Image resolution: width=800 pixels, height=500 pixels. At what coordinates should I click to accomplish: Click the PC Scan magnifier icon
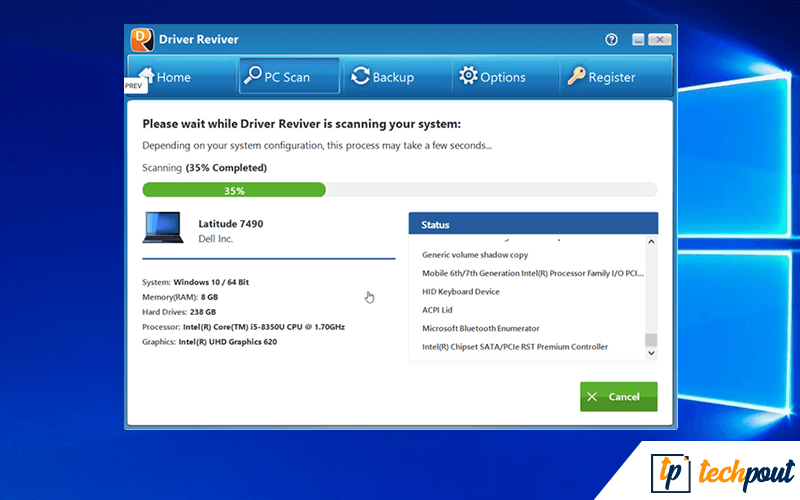pyautogui.click(x=254, y=76)
